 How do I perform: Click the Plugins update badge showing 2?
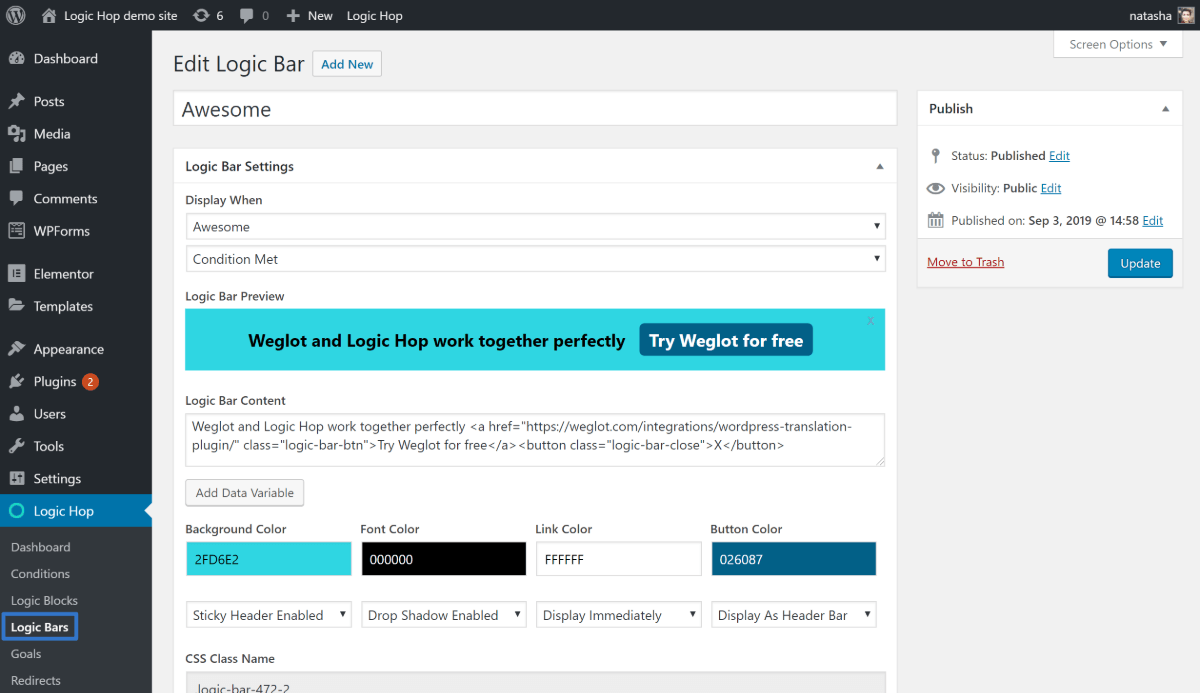click(x=90, y=381)
